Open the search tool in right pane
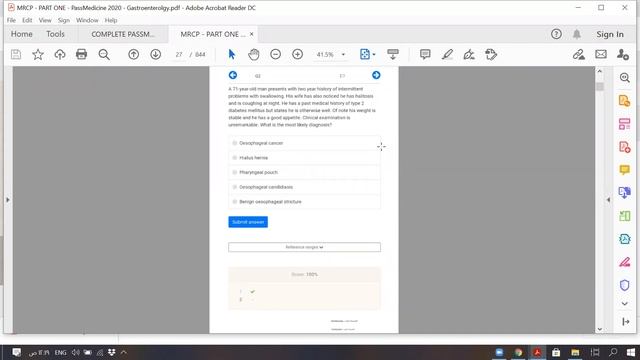This screenshot has height=360, width=640. point(624,78)
